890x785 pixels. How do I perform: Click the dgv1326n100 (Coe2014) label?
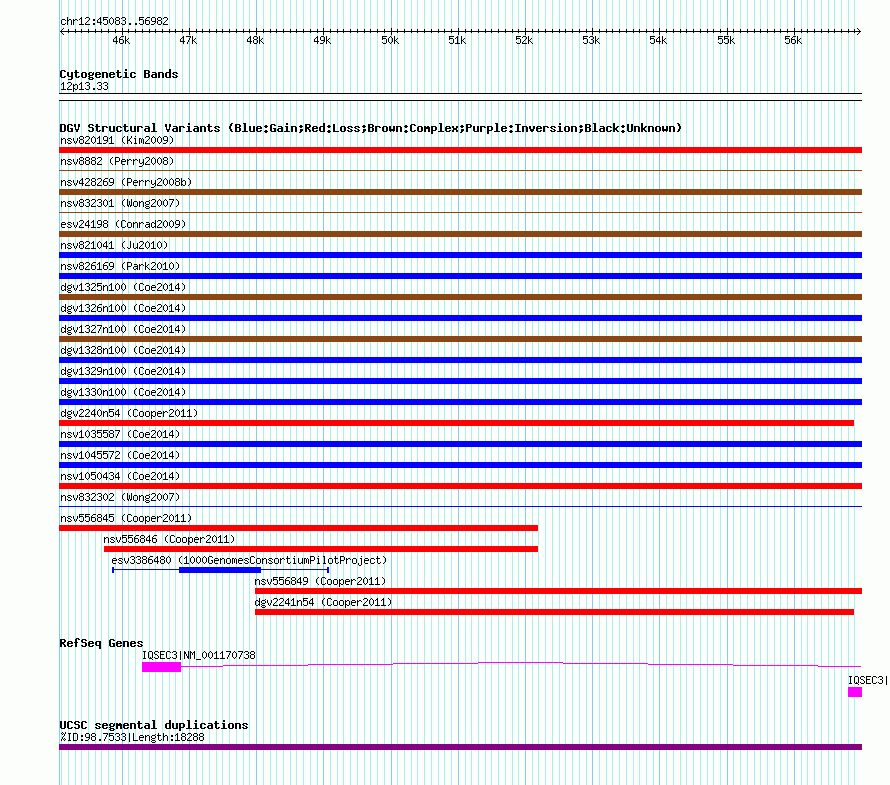pyautogui.click(x=123, y=308)
